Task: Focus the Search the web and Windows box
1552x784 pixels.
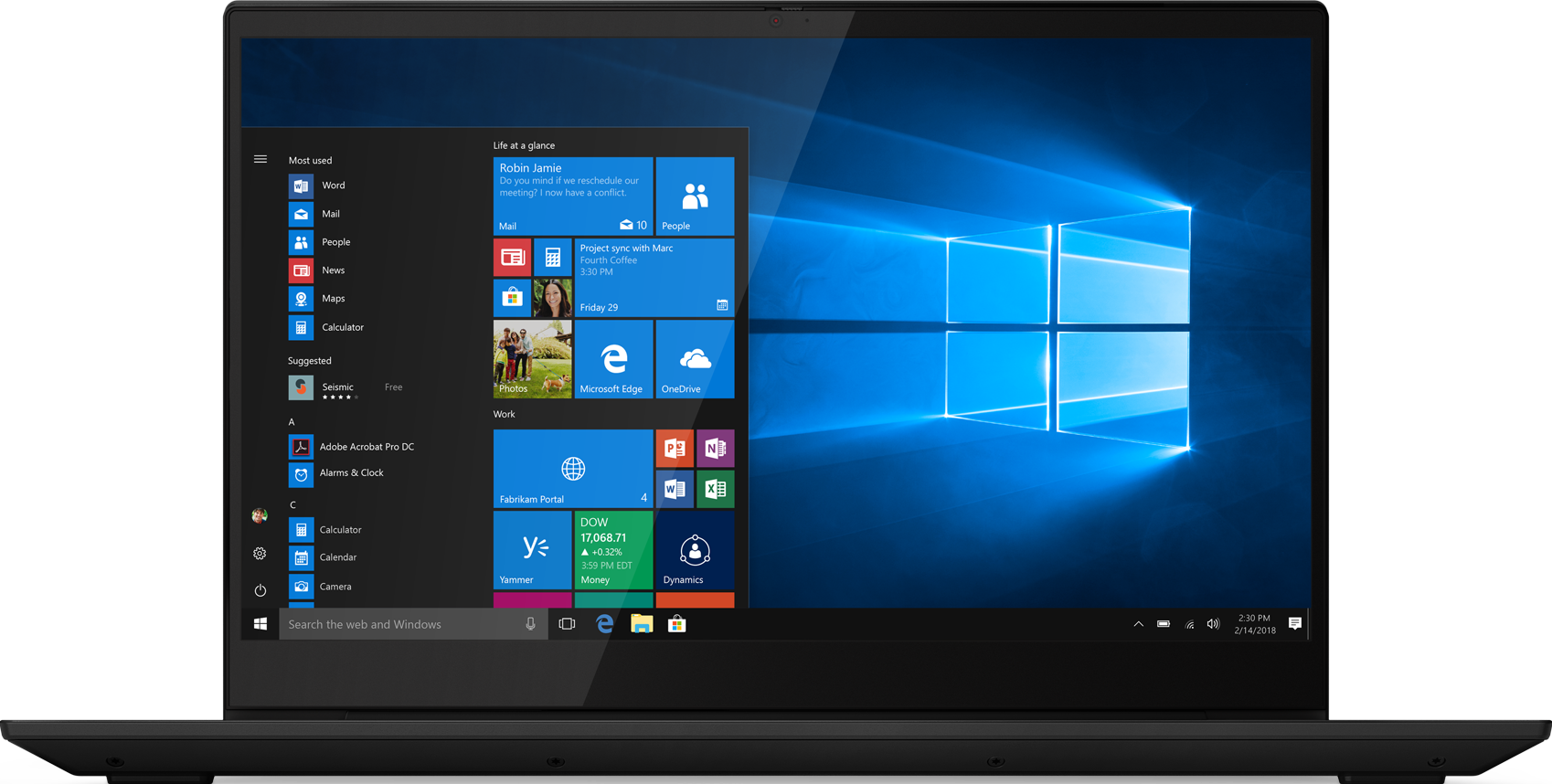Action: (x=413, y=624)
